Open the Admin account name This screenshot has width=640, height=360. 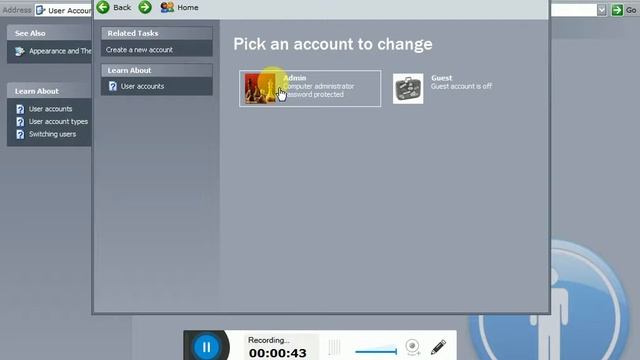[294, 78]
